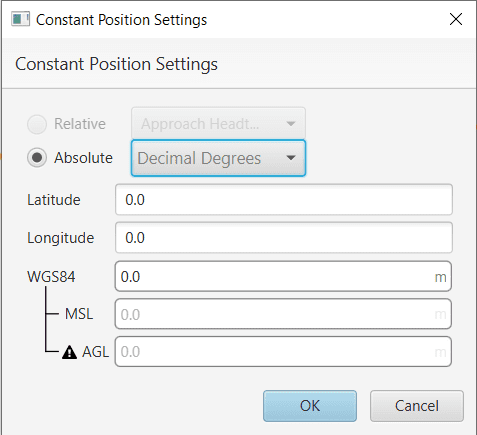Click the WGS84 label

51,277
